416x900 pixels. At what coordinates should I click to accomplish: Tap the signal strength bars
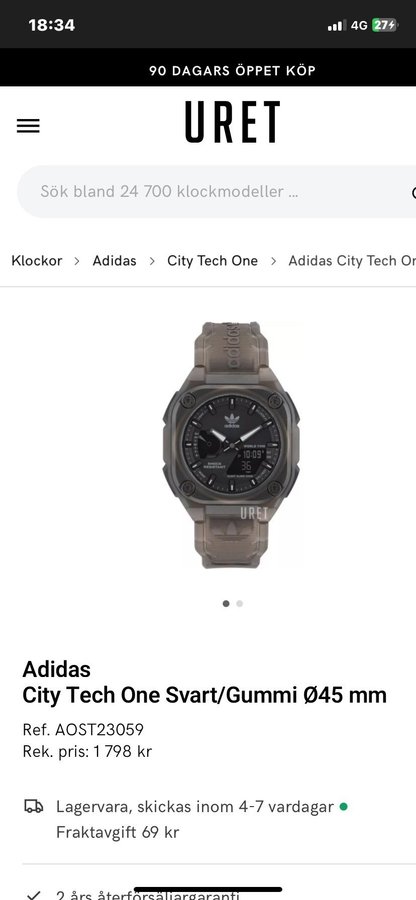pyautogui.click(x=336, y=25)
